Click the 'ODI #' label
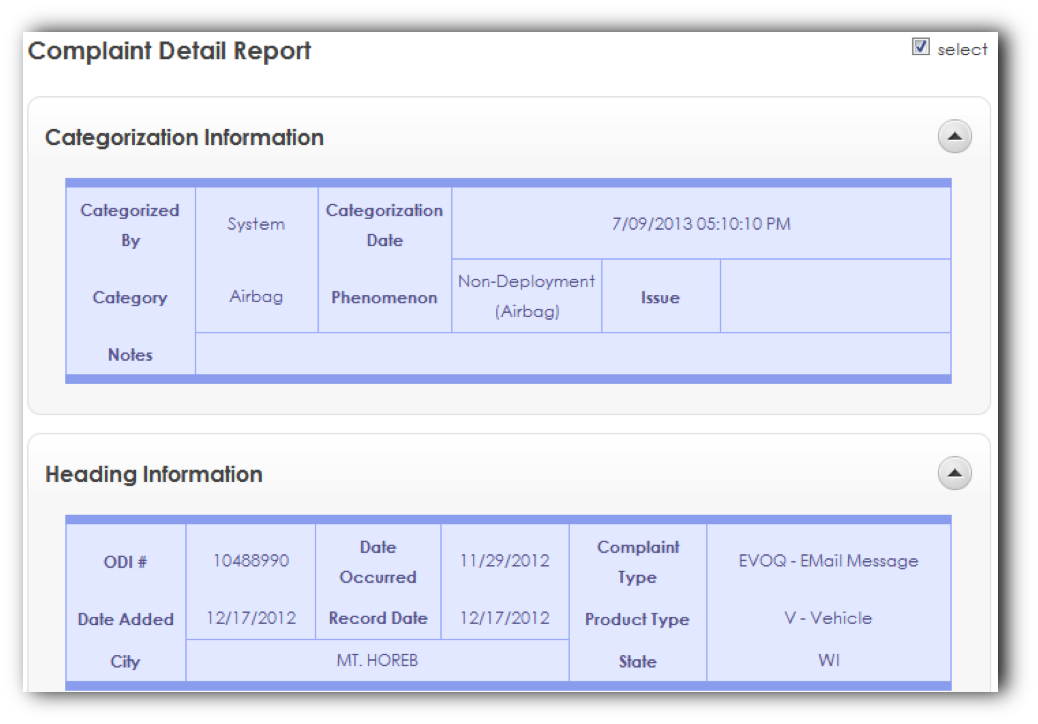Viewport: 1038px width, 724px height. point(125,562)
